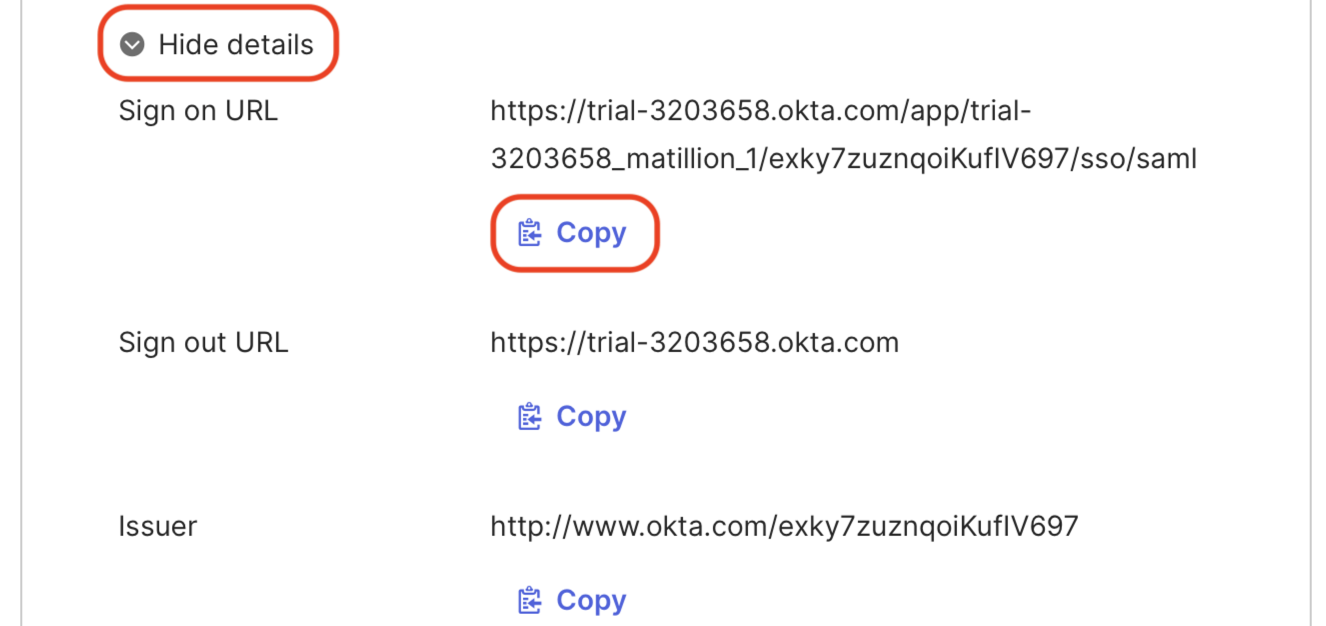Copy the Sign out URL
This screenshot has height=626, width=1326.
tap(591, 416)
